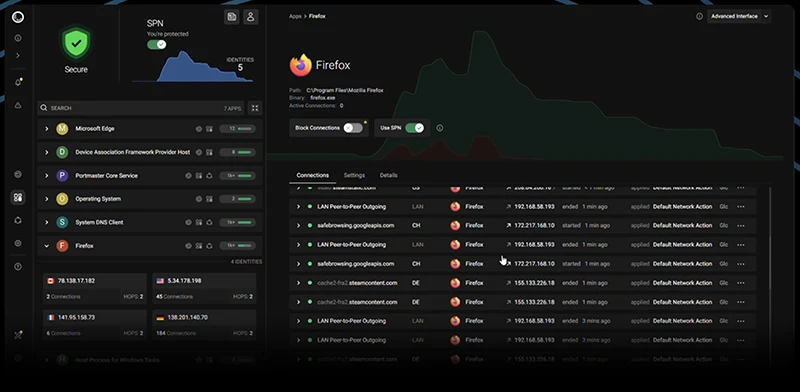The image size is (800, 392).
Task: Click the IDENTITIES 5 counter
Action: (240, 64)
